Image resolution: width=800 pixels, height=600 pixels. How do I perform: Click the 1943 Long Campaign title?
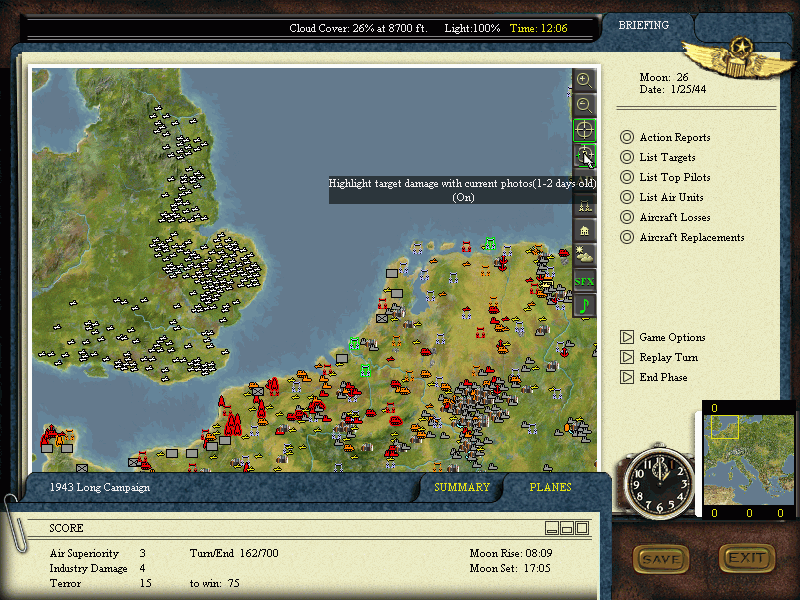pyautogui.click(x=99, y=487)
